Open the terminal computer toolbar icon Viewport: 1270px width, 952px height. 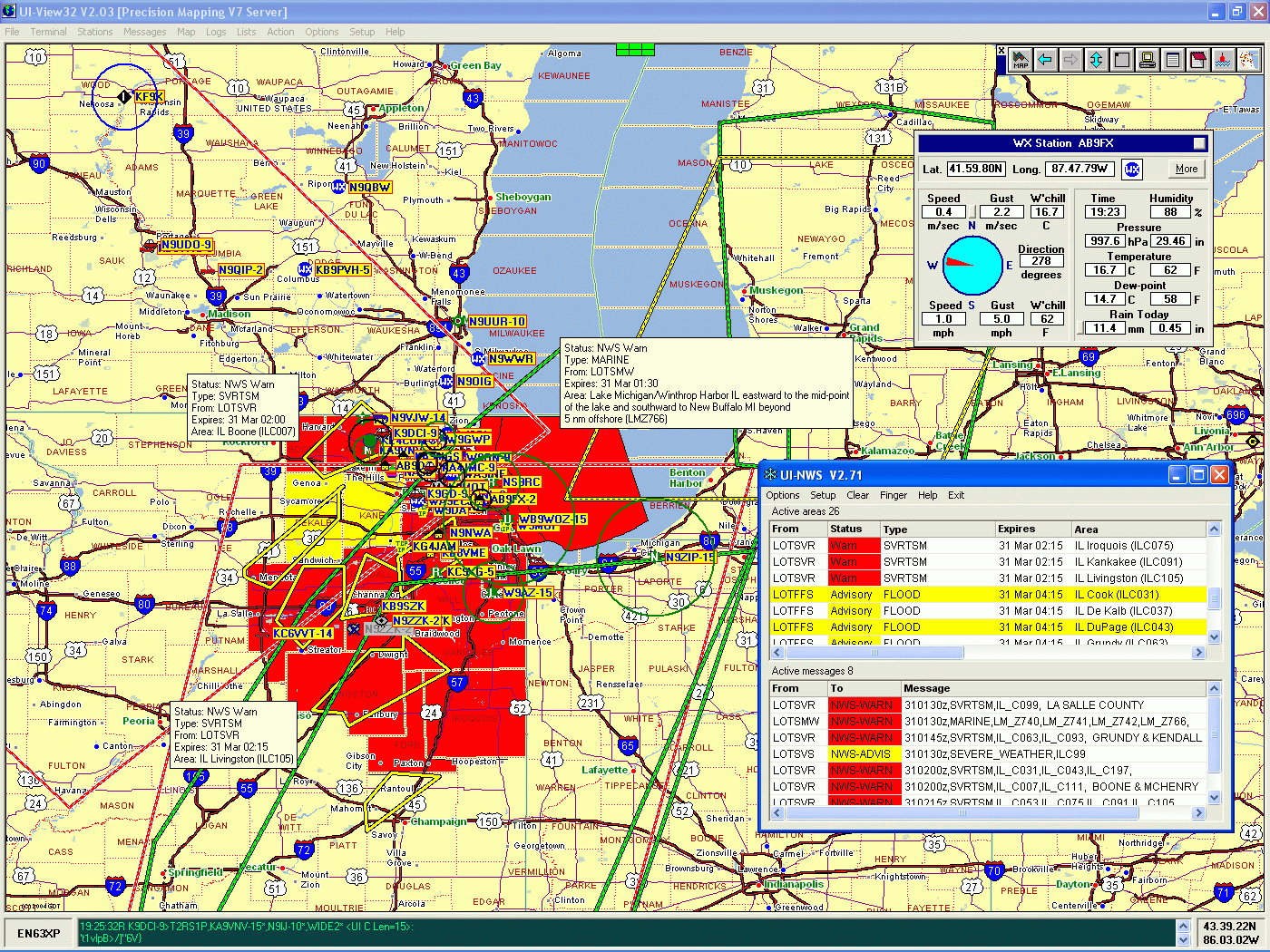(1147, 60)
